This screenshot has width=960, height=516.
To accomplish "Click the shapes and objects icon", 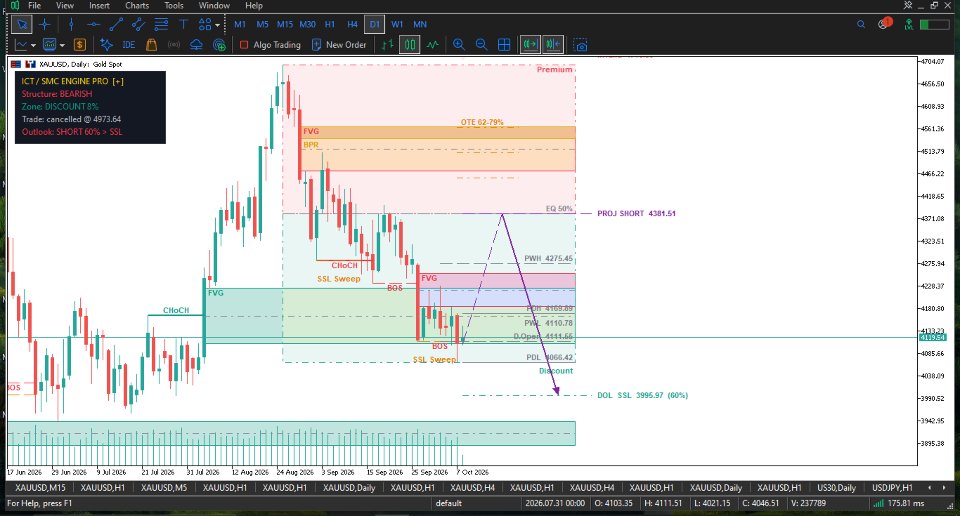I will tap(204, 24).
